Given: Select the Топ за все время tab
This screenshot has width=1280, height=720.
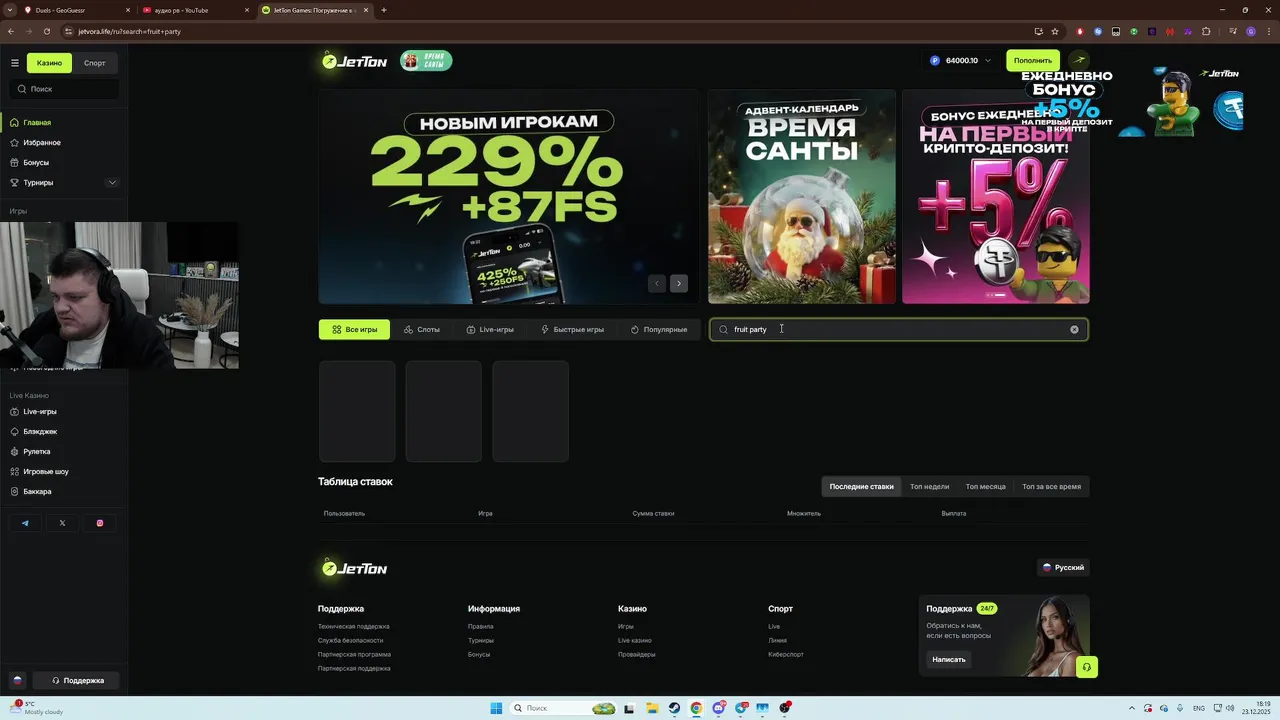Looking at the screenshot, I should coord(1051,487).
